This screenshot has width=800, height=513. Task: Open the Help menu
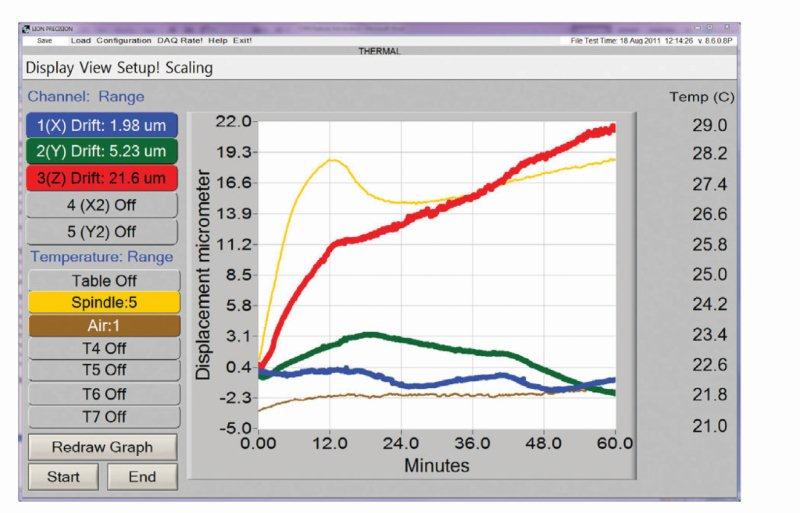tap(218, 40)
